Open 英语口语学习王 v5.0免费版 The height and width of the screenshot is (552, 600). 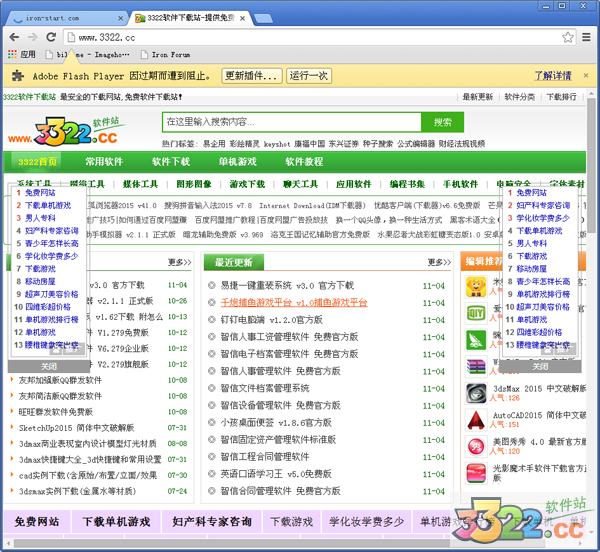coord(276,474)
